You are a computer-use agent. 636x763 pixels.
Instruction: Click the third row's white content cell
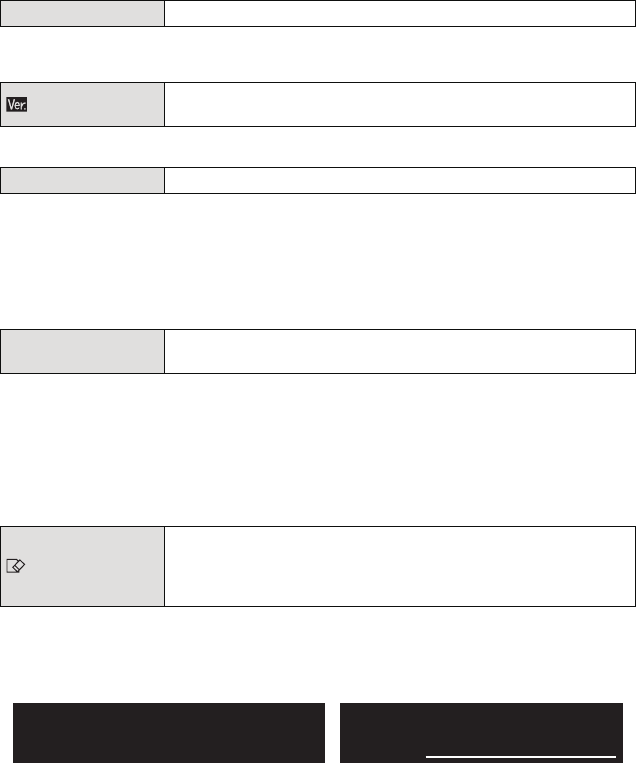point(399,180)
